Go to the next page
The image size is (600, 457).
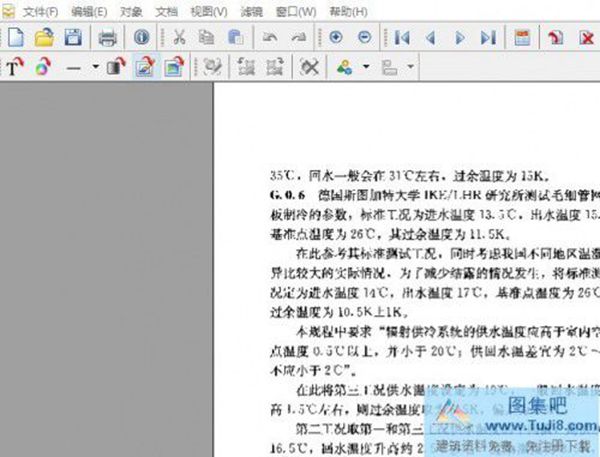[x=460, y=38]
